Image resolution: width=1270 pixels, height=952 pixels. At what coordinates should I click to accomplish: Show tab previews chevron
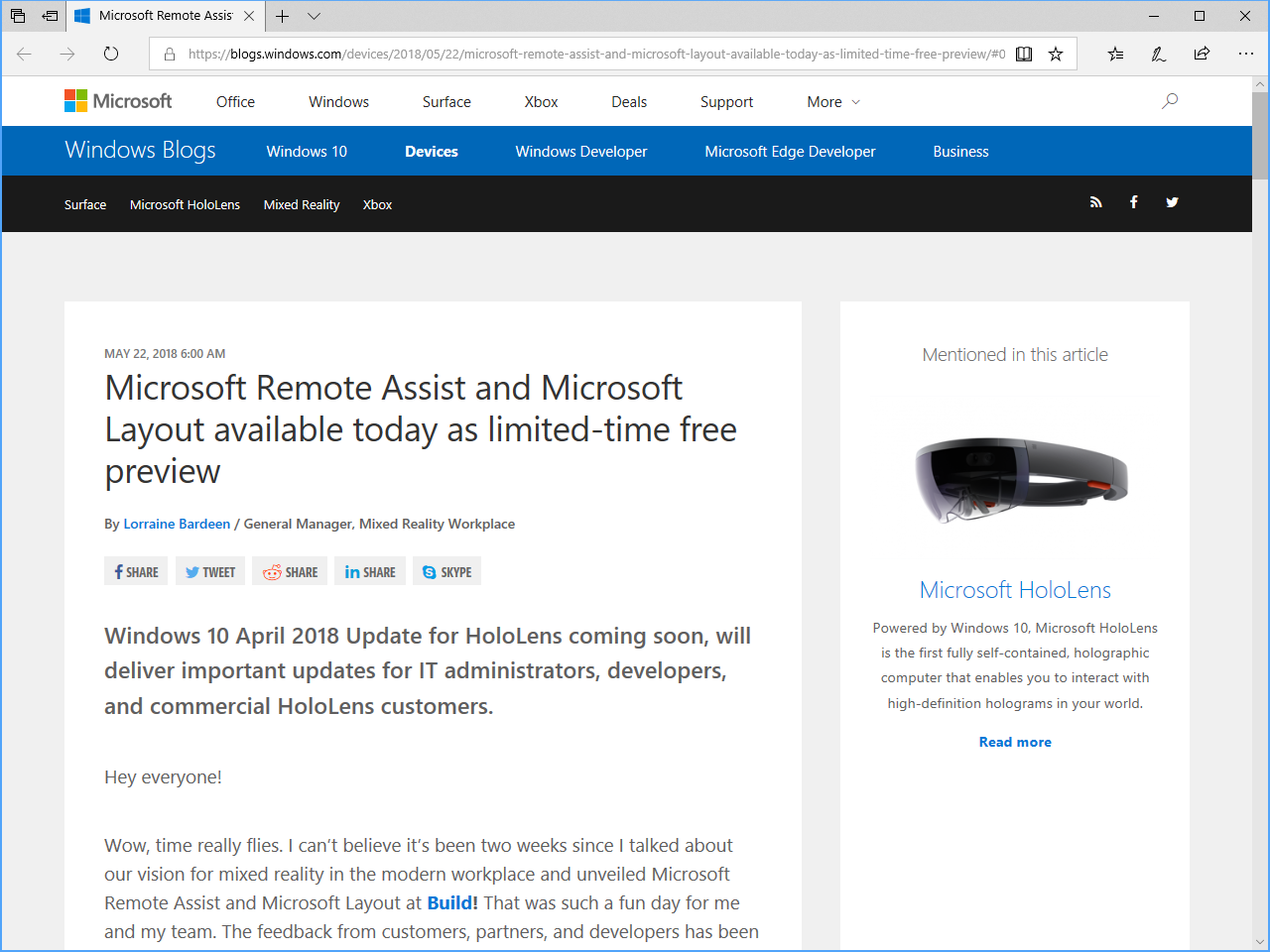tap(314, 16)
